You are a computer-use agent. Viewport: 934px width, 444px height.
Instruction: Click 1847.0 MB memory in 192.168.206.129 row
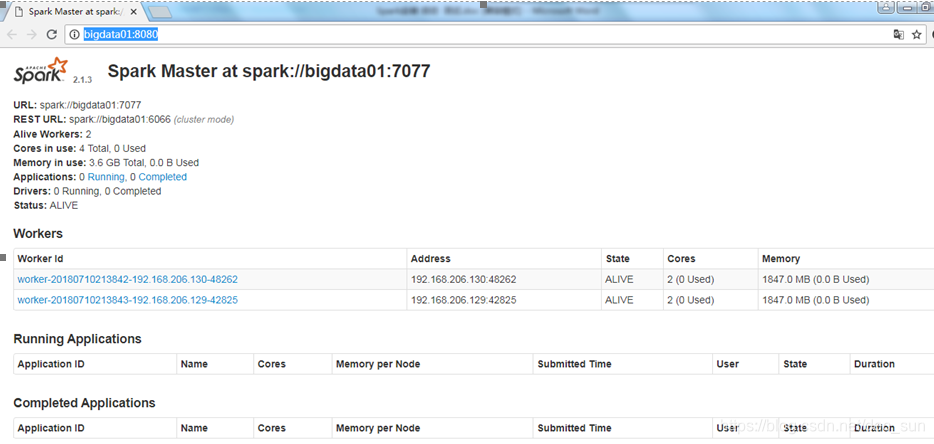815,300
